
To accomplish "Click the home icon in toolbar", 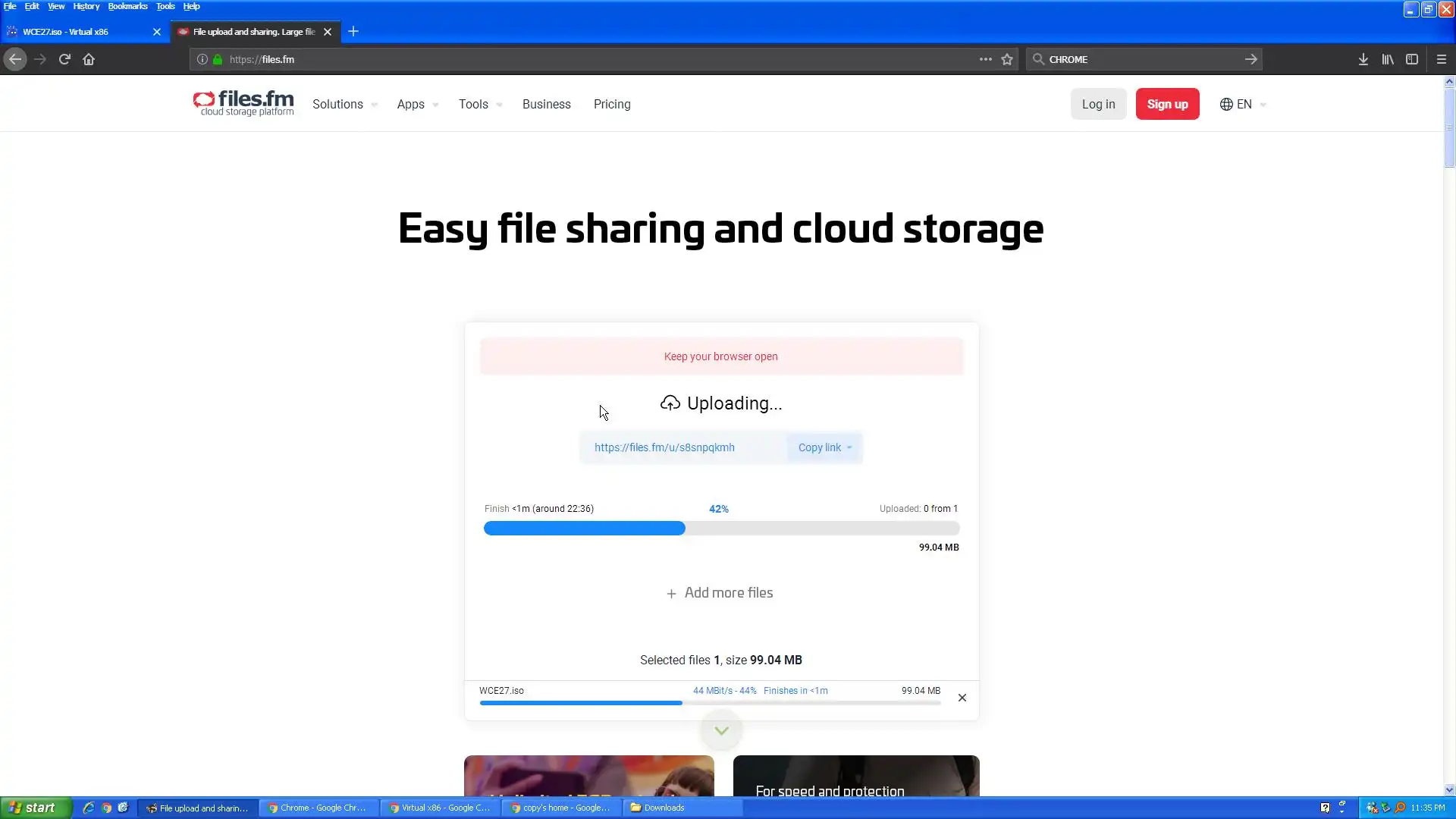I will (x=89, y=59).
